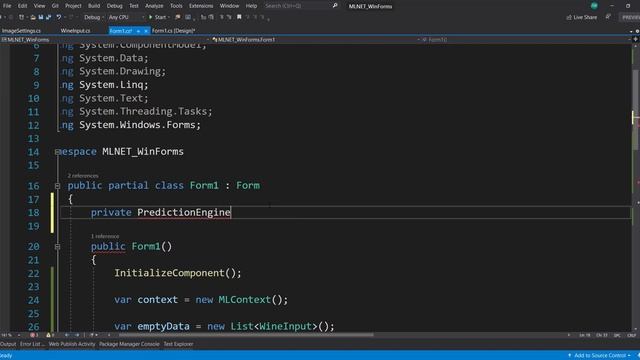The width and height of the screenshot is (640, 360).
Task: Open the File menu
Action: point(7,6)
